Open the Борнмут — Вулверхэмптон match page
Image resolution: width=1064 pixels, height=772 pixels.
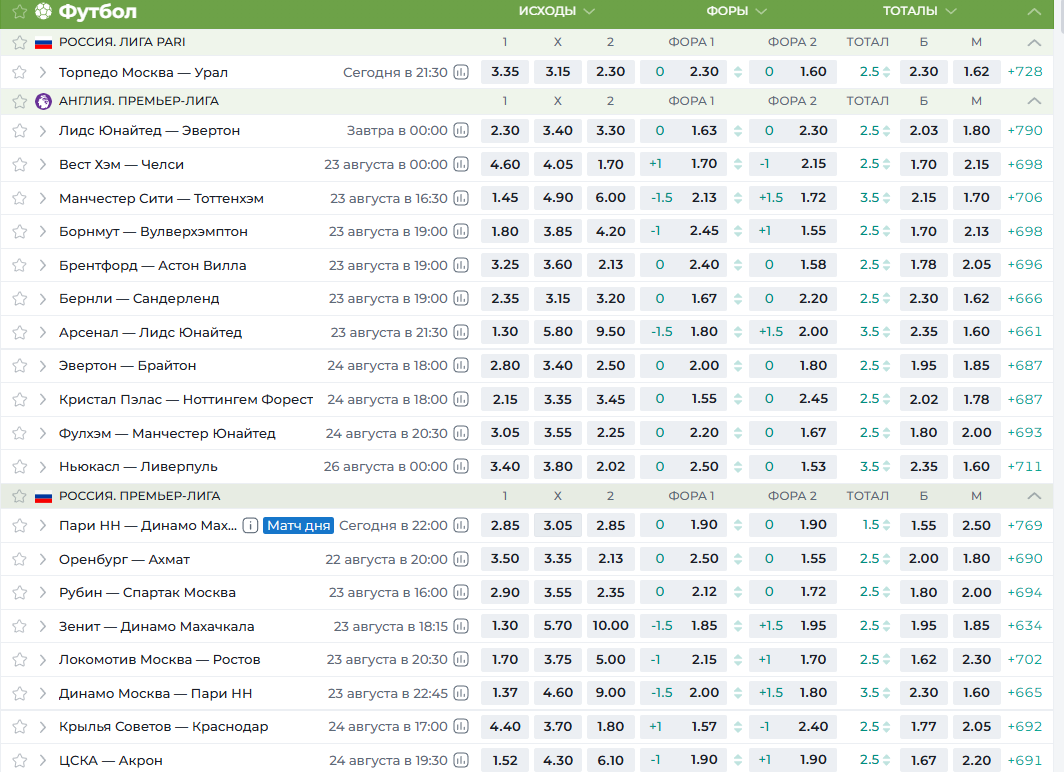point(153,231)
